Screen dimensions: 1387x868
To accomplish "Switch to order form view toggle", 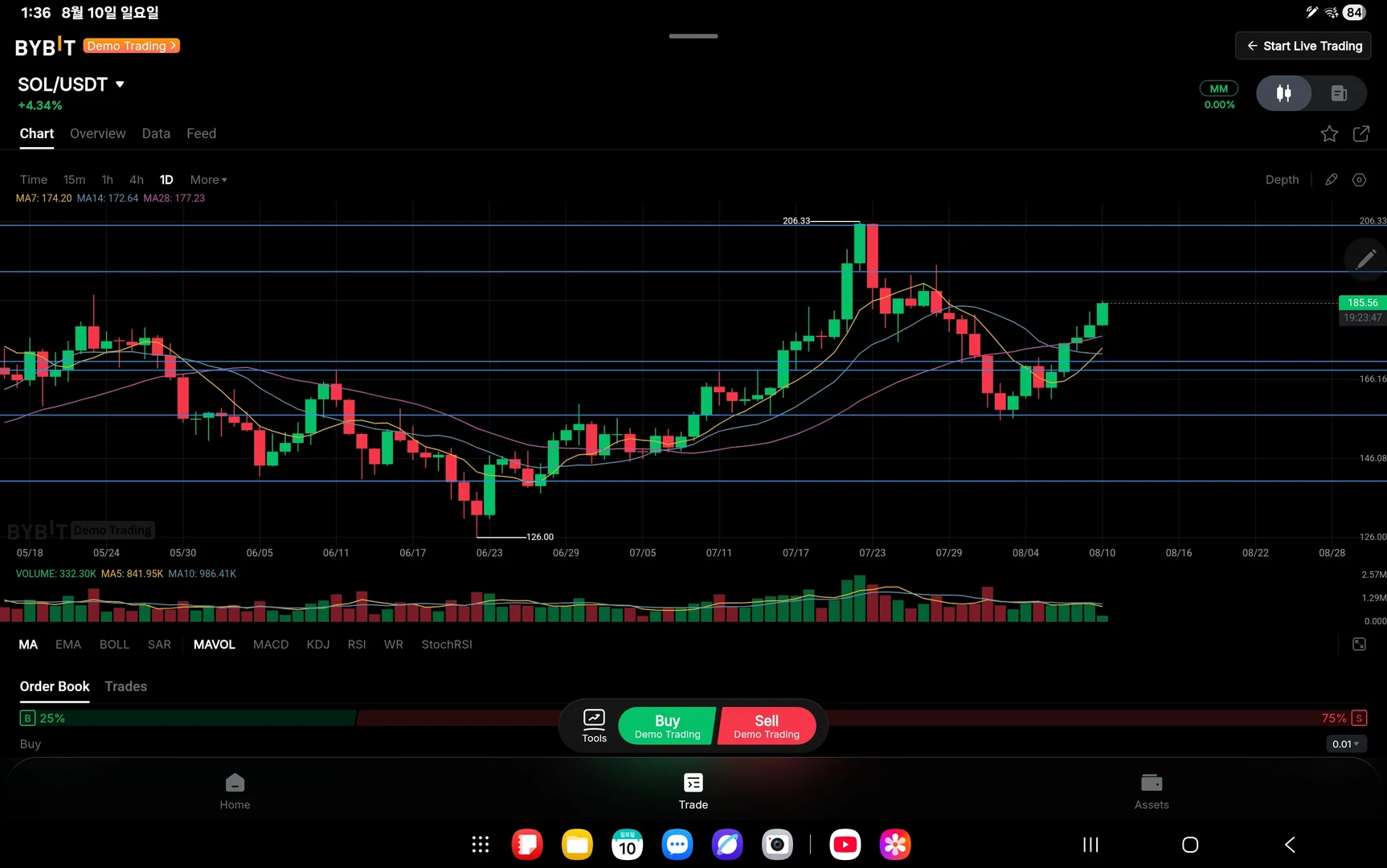I will [1339, 93].
